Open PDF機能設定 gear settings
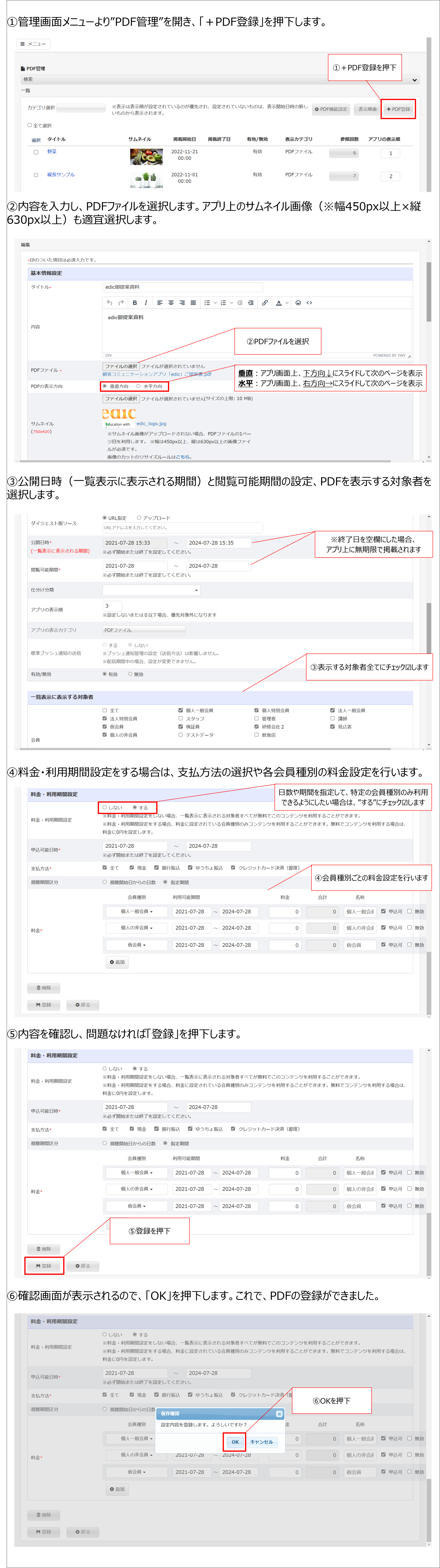 331,109
